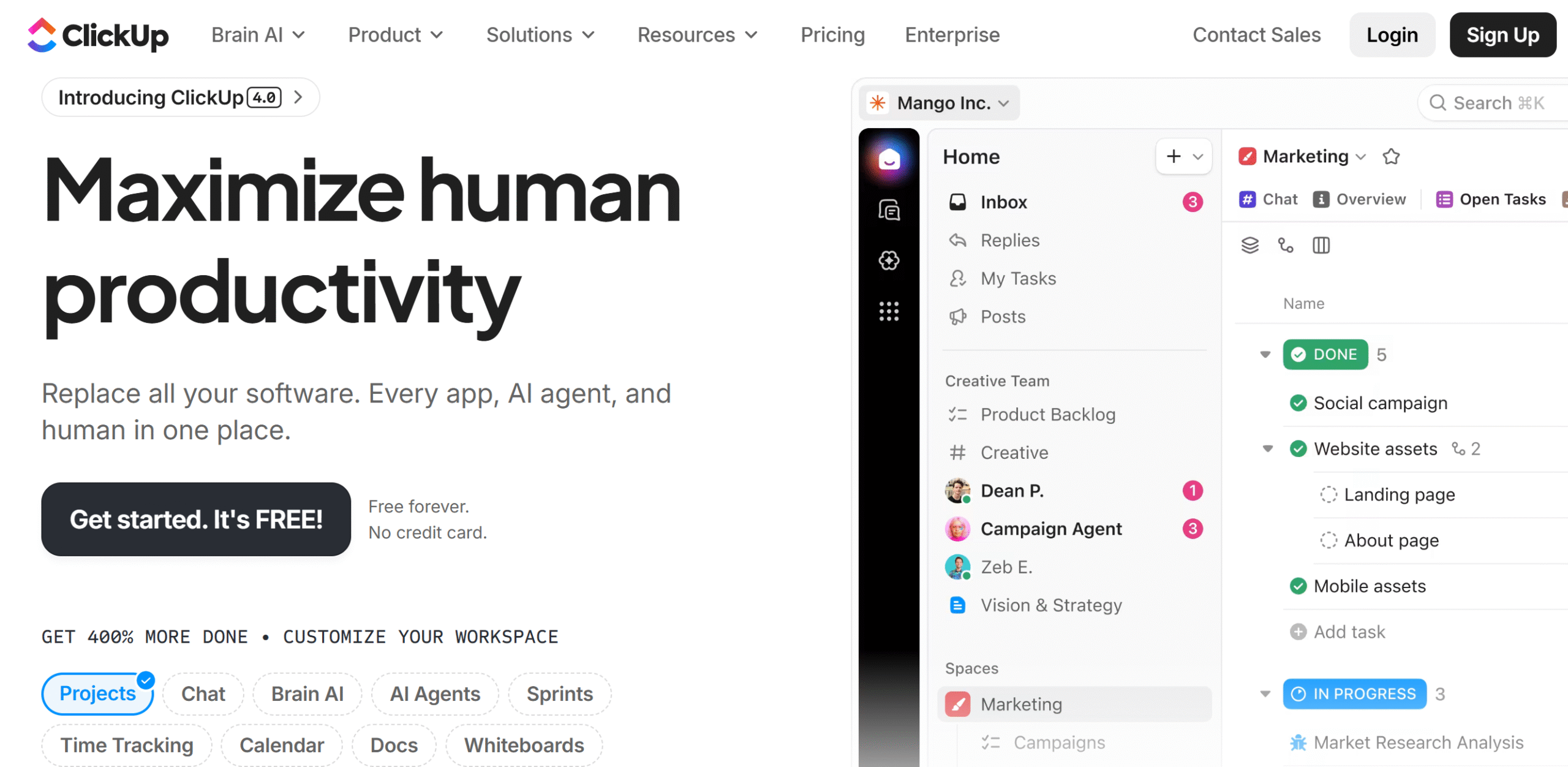Click the columns view icon
1568x767 pixels.
coord(1321,246)
